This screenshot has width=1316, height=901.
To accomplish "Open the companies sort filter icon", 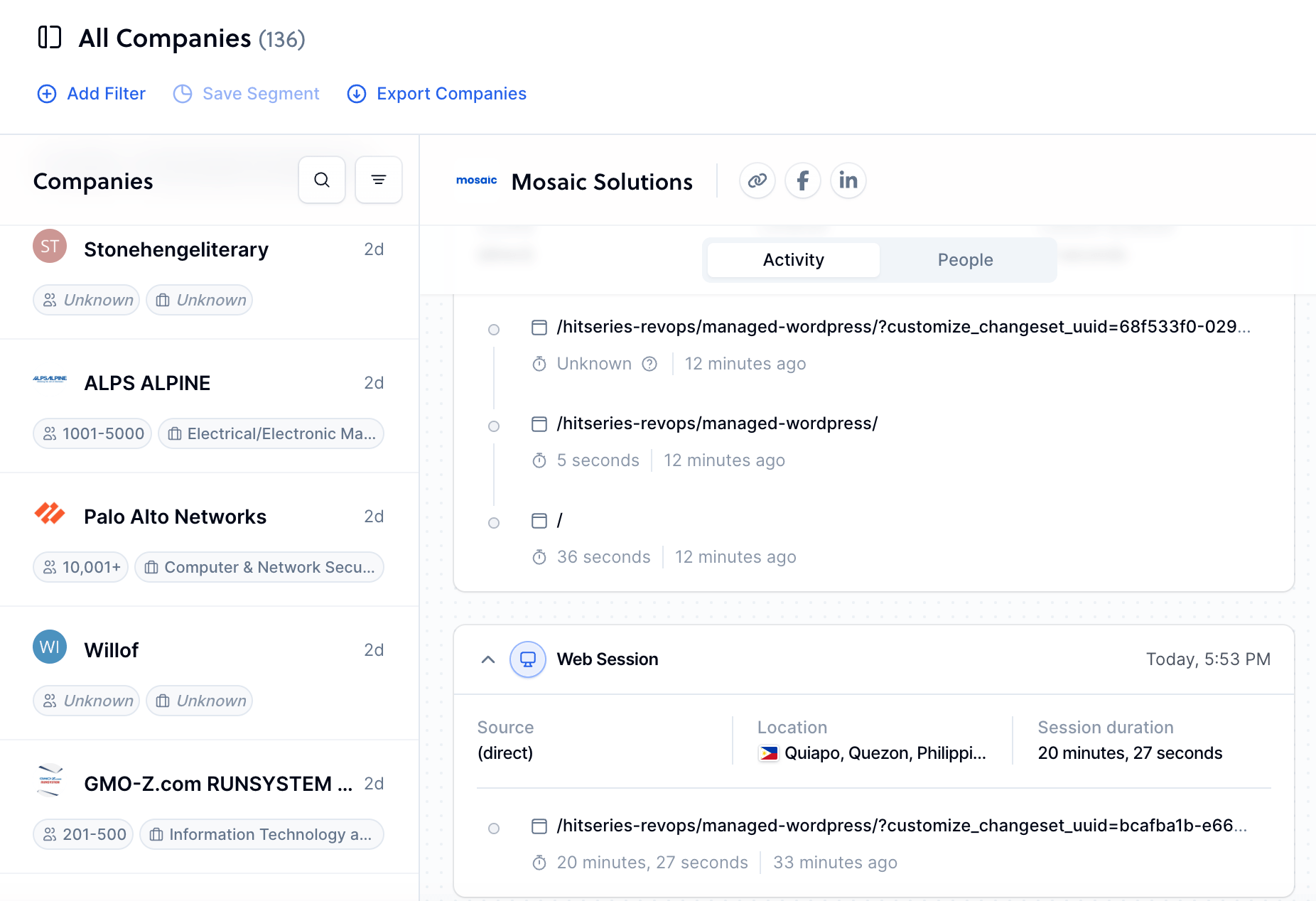I will click(379, 180).
